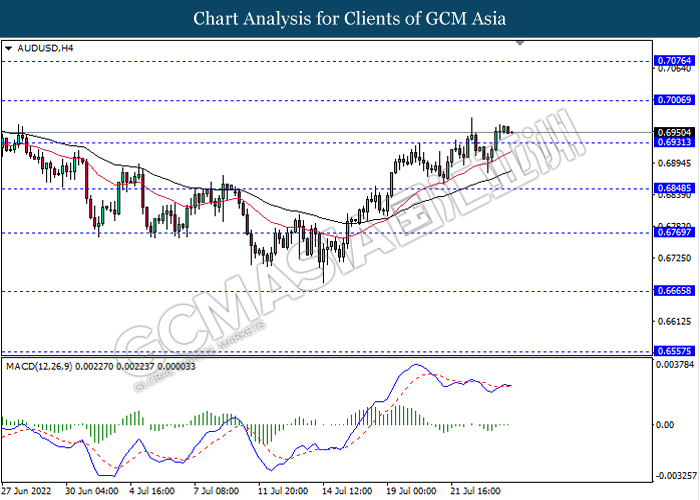Click the current price tag 0.69504
700x500 pixels.
point(675,132)
